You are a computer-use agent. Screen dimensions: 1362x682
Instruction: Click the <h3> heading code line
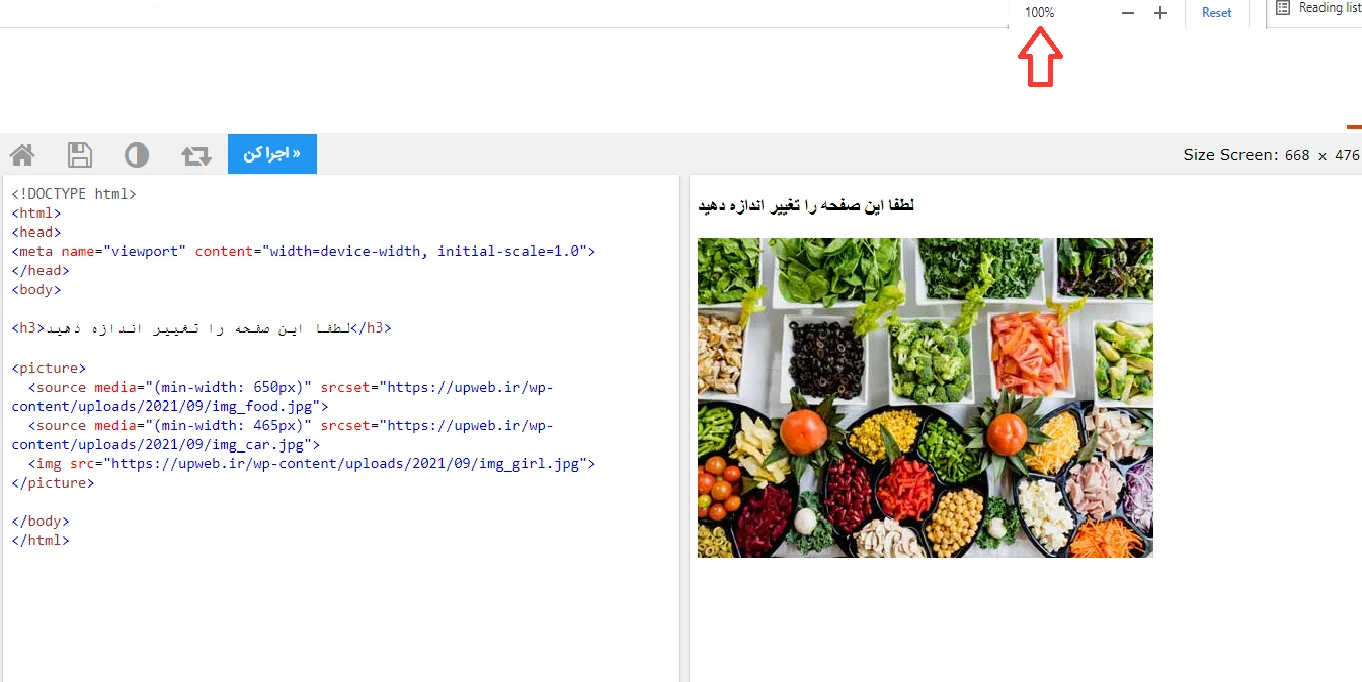pyautogui.click(x=201, y=328)
